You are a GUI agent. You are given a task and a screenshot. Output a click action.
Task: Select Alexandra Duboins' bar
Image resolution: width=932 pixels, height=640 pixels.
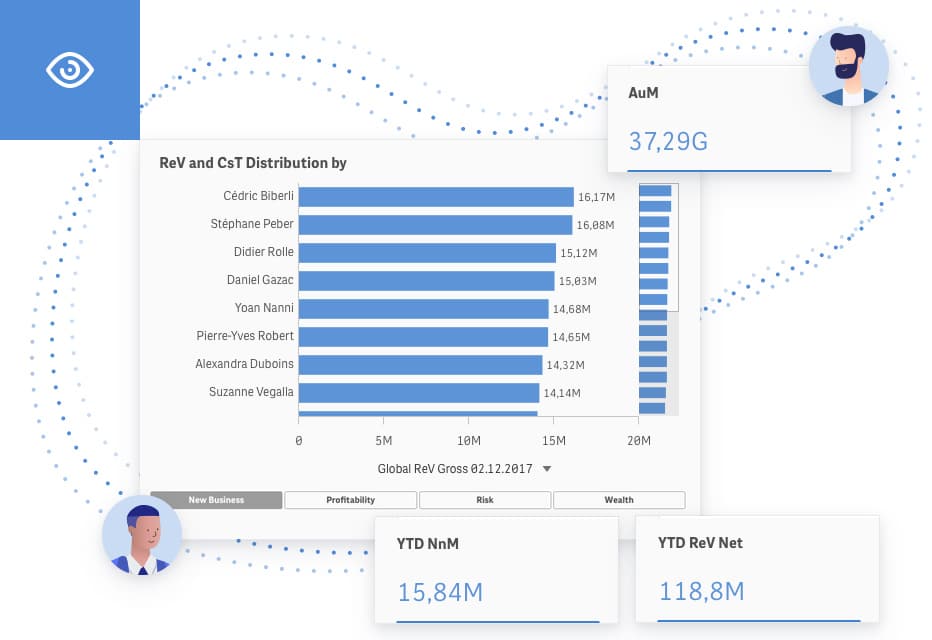coord(420,365)
